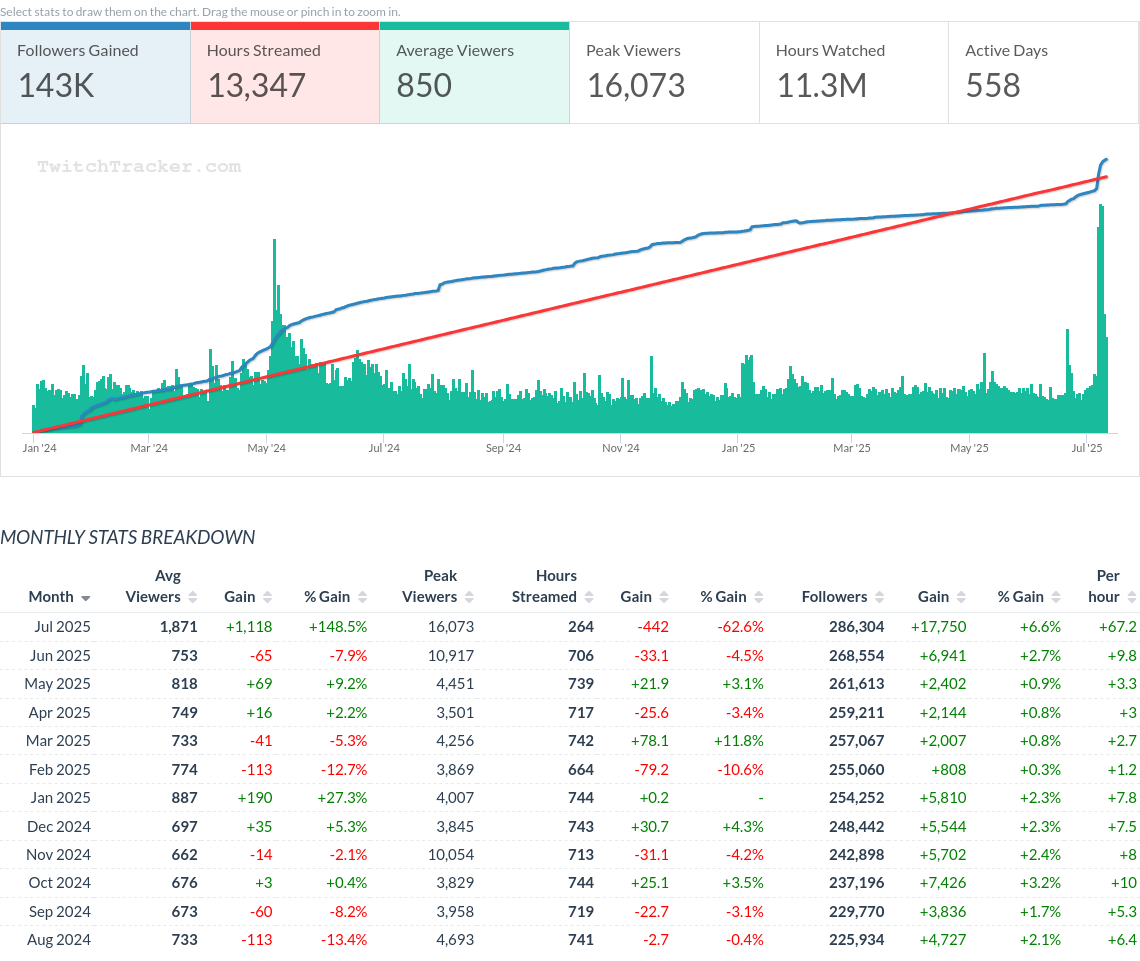This screenshot has width=1140, height=961.
Task: Click follower gain +7,426
Action: [x=943, y=883]
